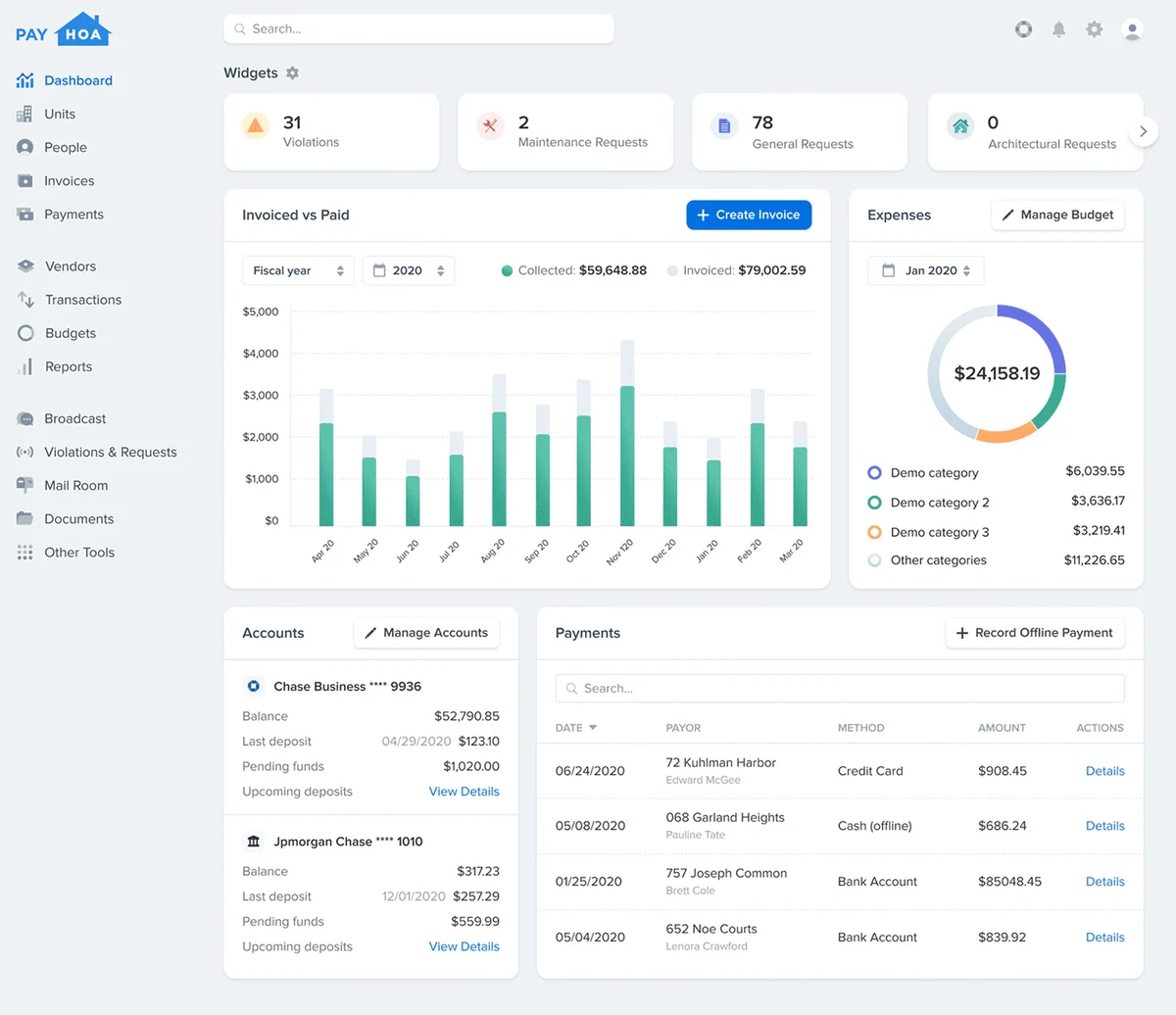1176x1015 pixels.
Task: Click the General Requests document icon
Action: pos(724,125)
